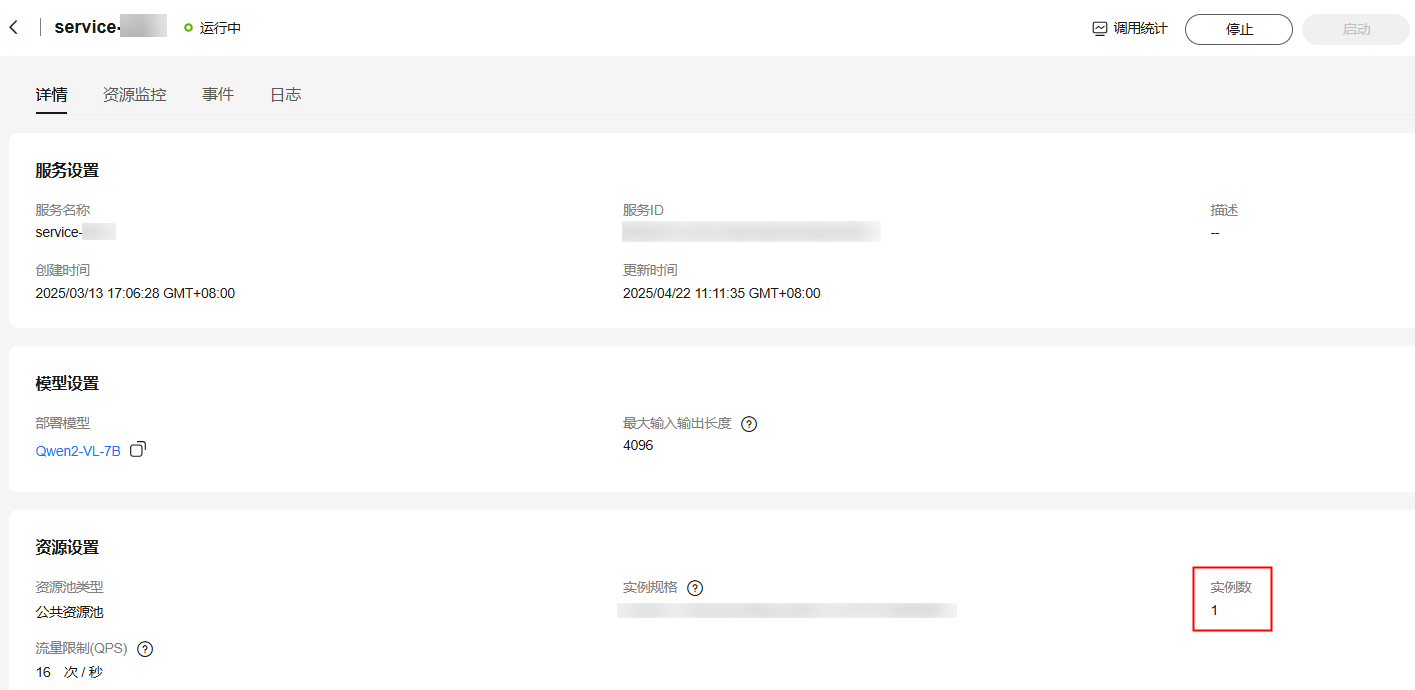Click the green 运行中 status indicator

tap(188, 28)
